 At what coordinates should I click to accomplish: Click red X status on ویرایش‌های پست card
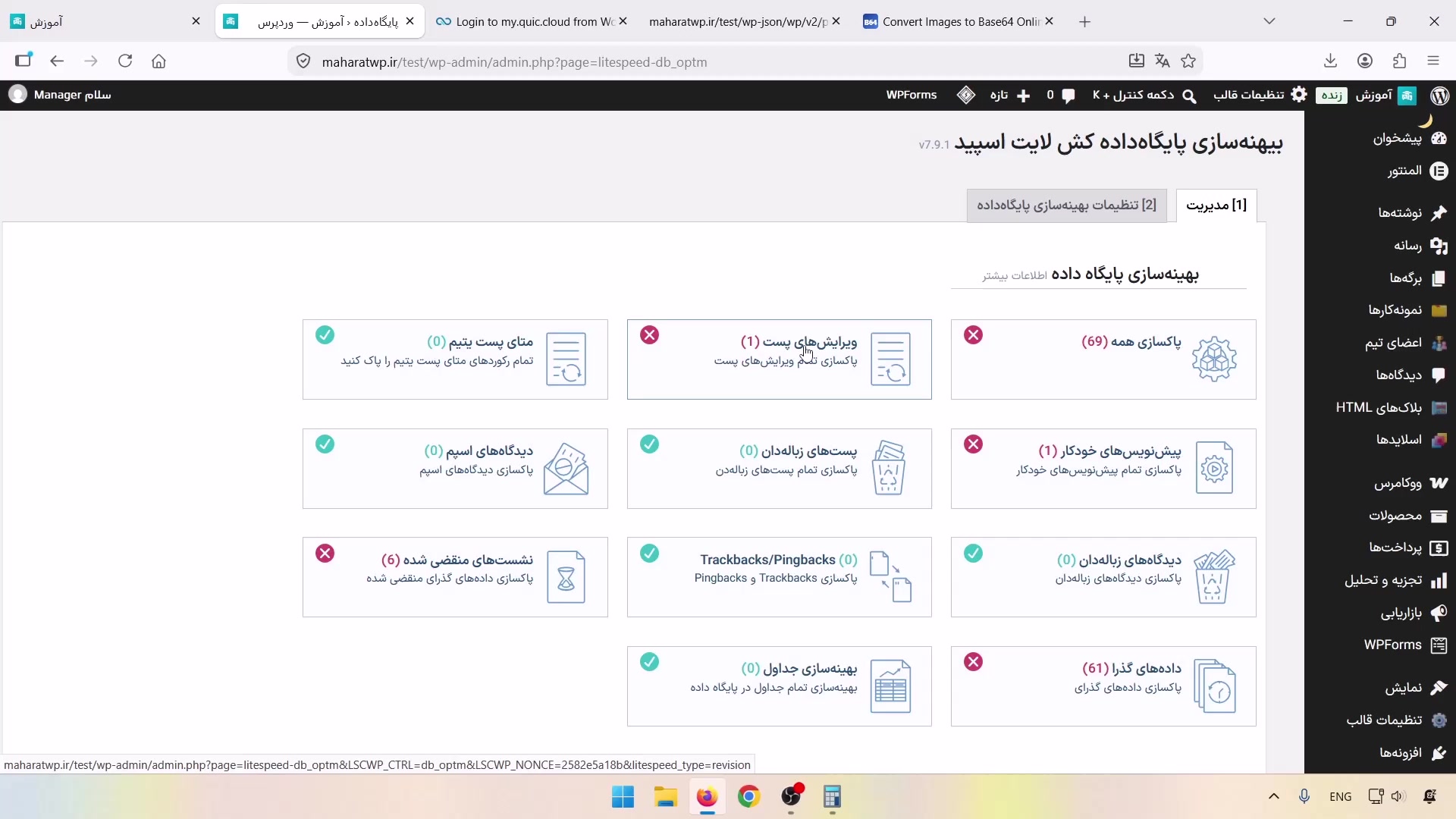pyautogui.click(x=649, y=335)
